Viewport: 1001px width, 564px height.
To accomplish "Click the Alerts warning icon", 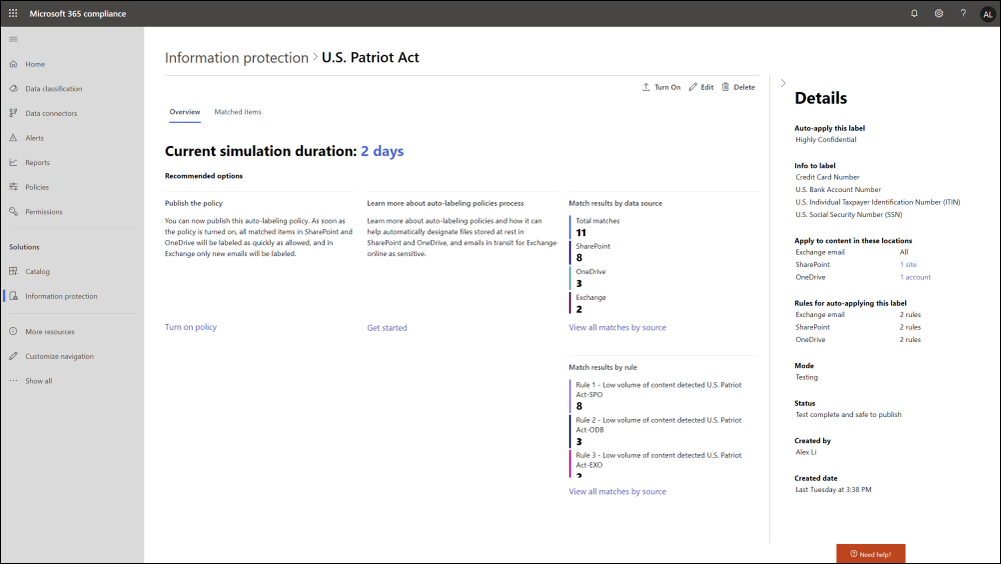I will coord(13,138).
